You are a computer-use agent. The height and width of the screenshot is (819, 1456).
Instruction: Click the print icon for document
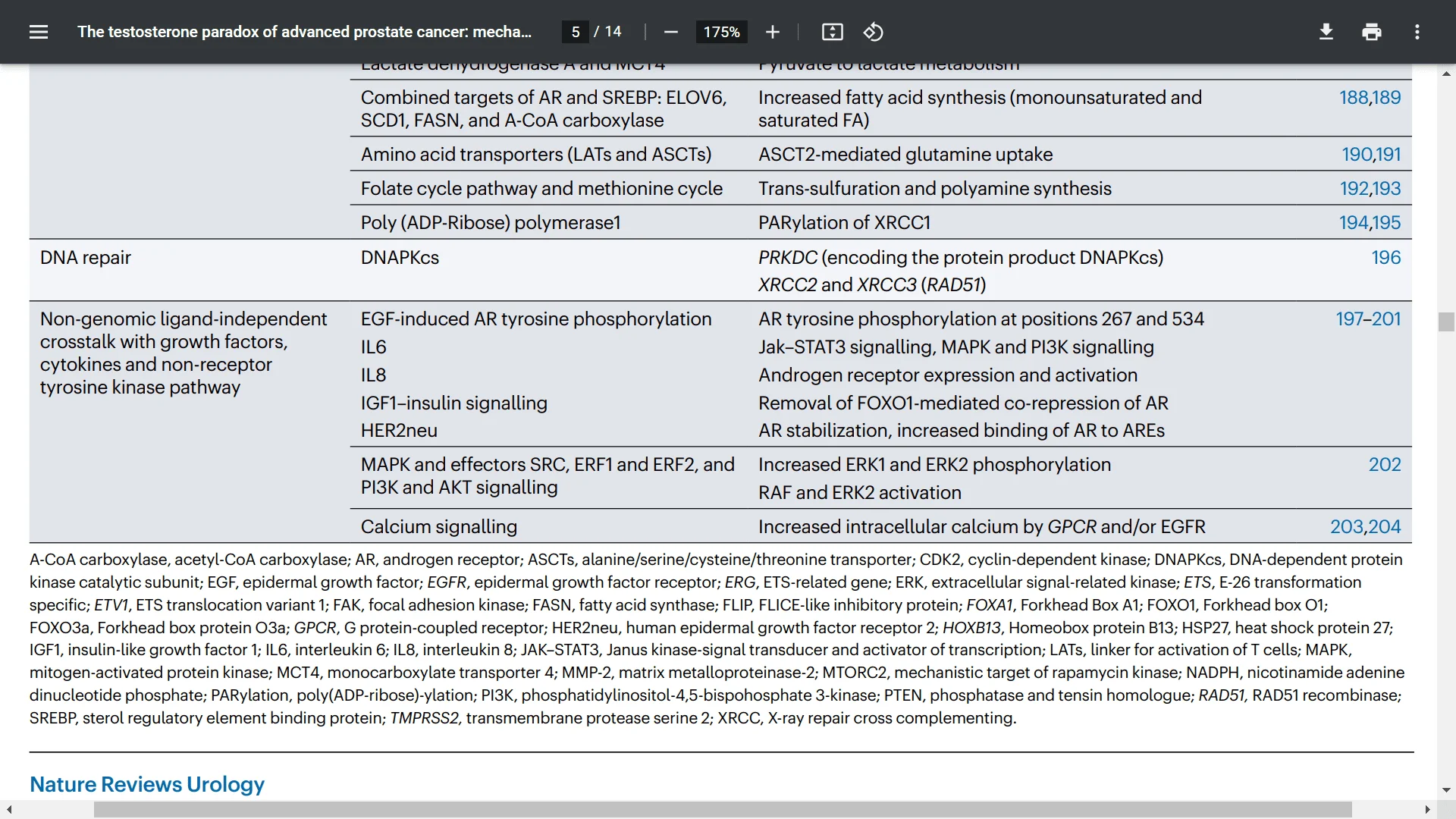(x=1371, y=31)
